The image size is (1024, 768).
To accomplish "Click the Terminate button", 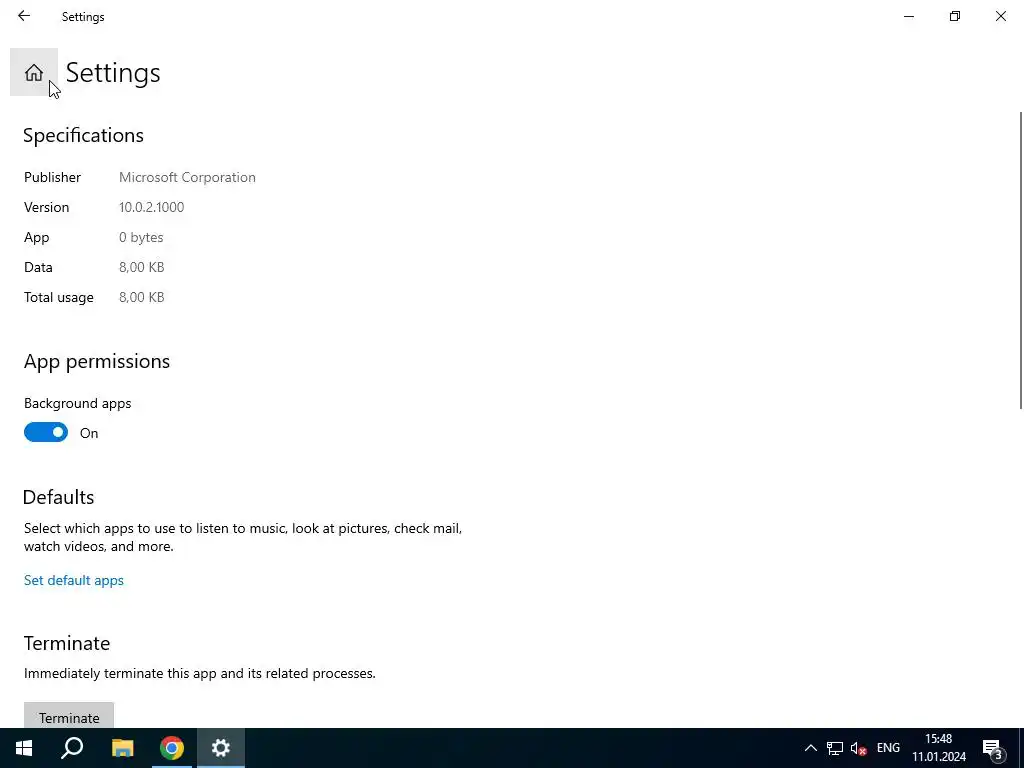I will pyautogui.click(x=69, y=716).
